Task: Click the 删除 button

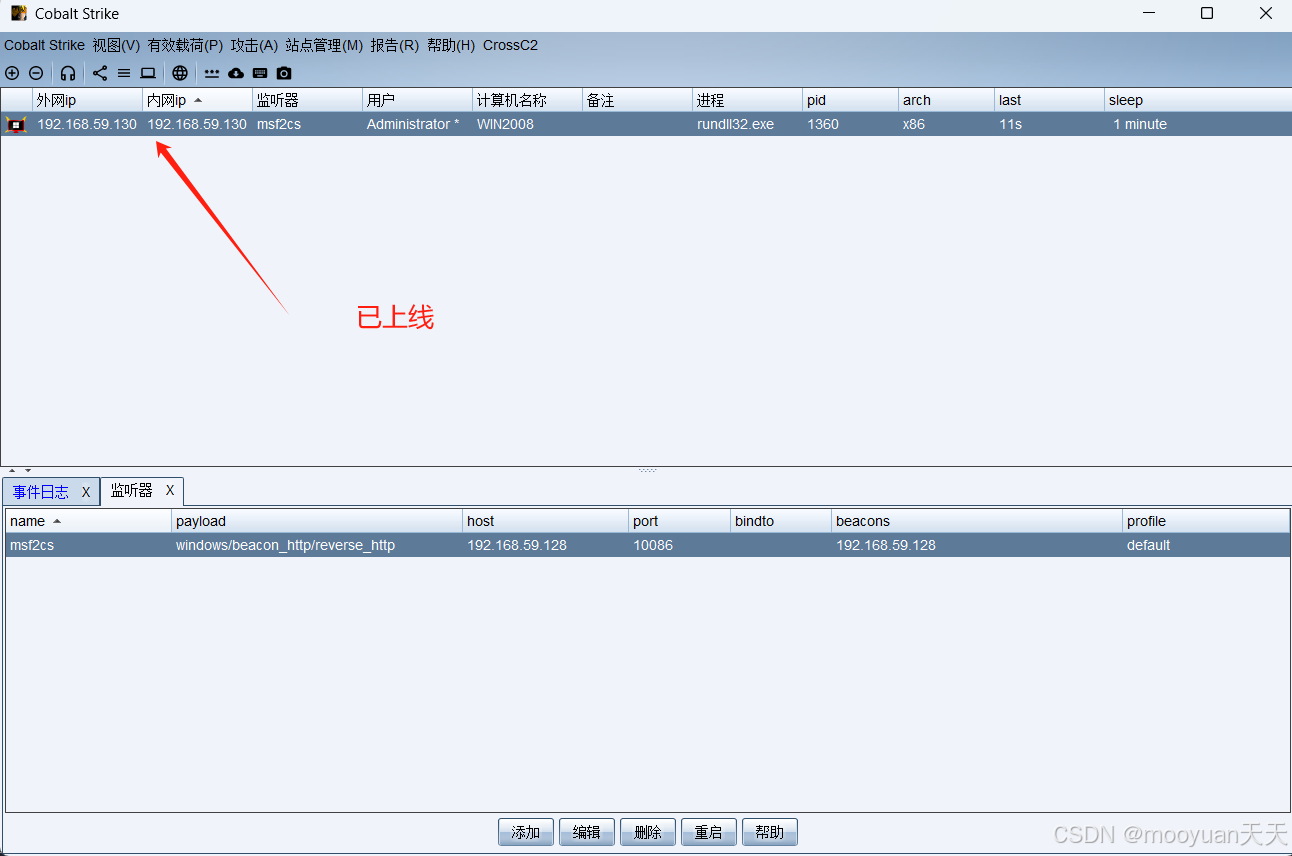Action: pos(648,832)
